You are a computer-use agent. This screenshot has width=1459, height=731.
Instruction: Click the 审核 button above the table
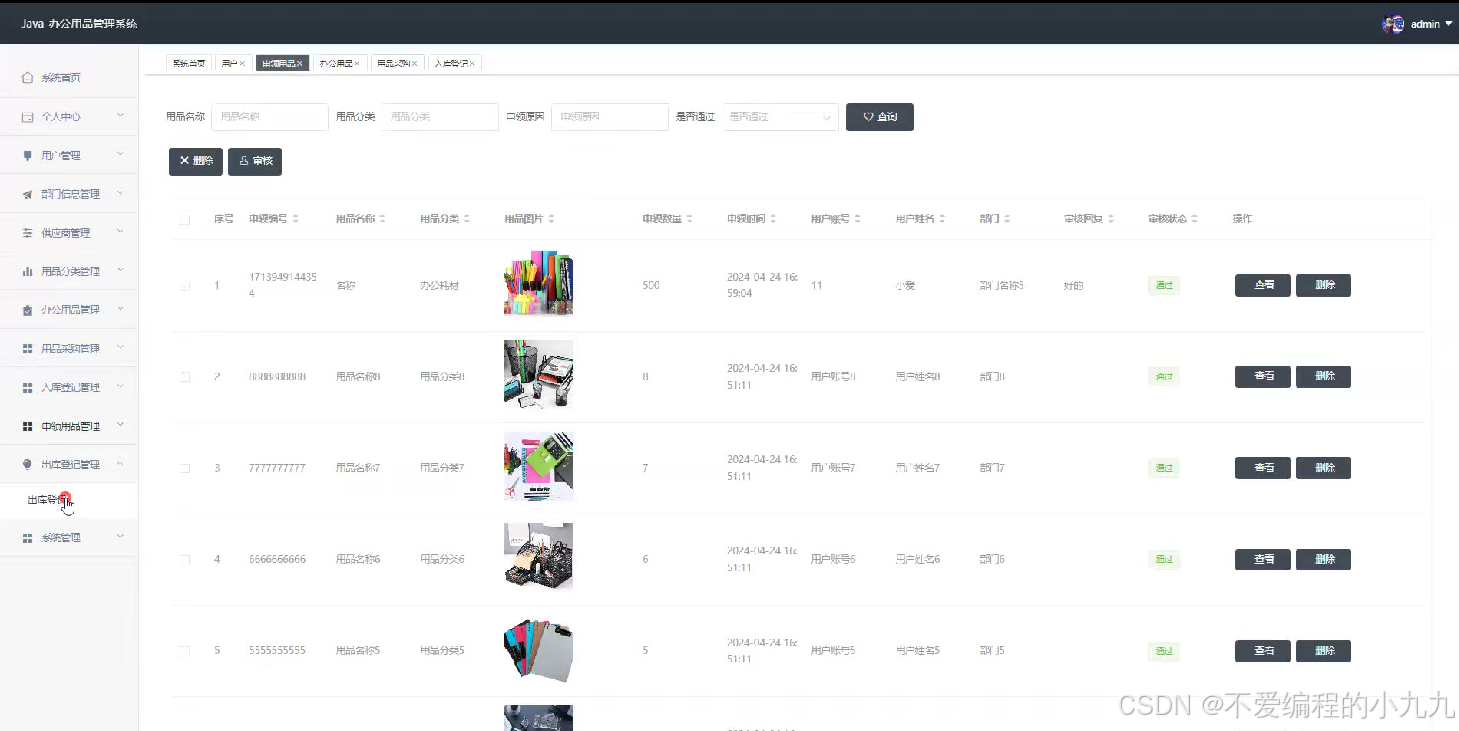coord(255,161)
